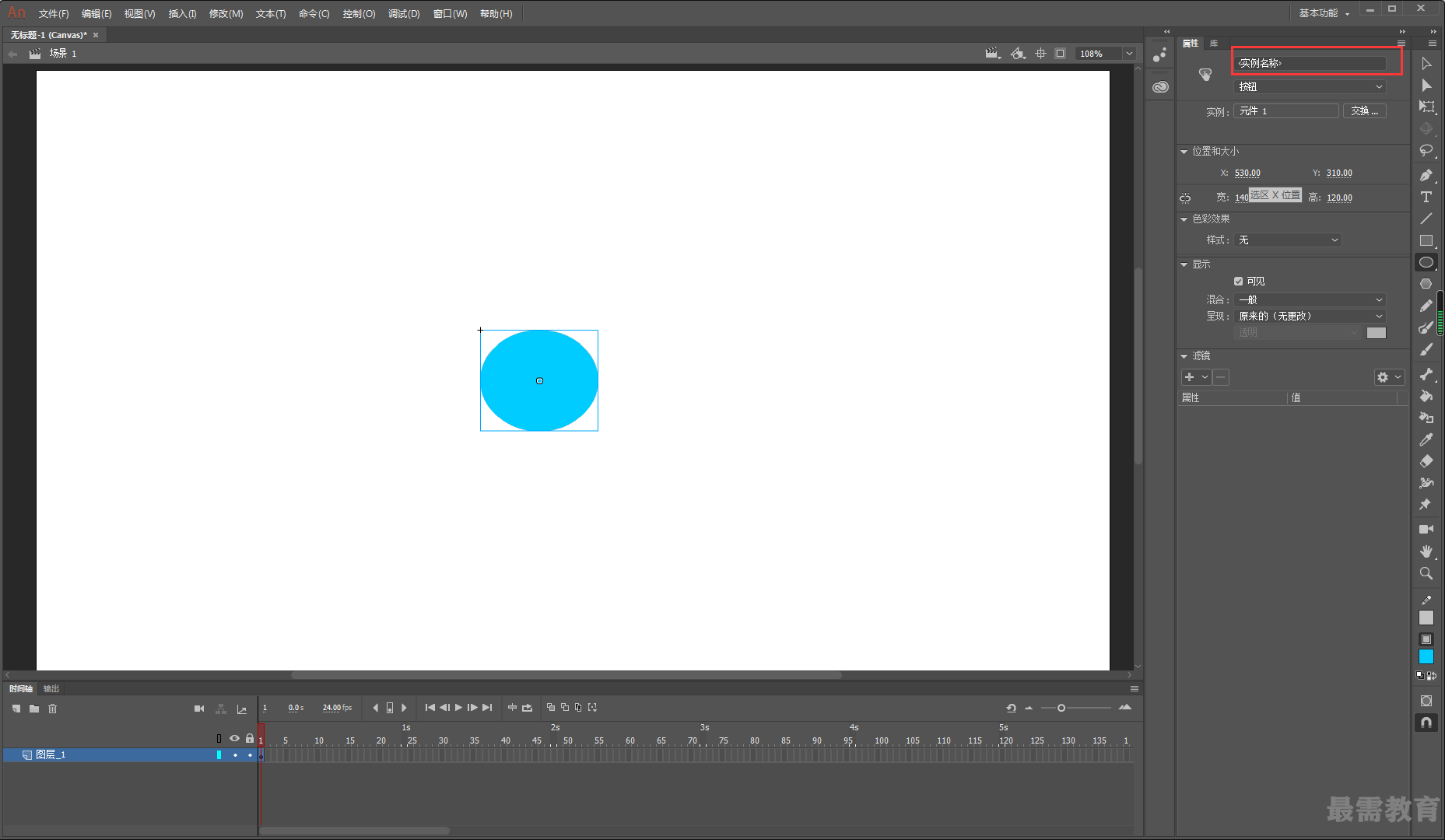Select the Oval tool
This screenshot has width=1445, height=840.
pyautogui.click(x=1426, y=262)
